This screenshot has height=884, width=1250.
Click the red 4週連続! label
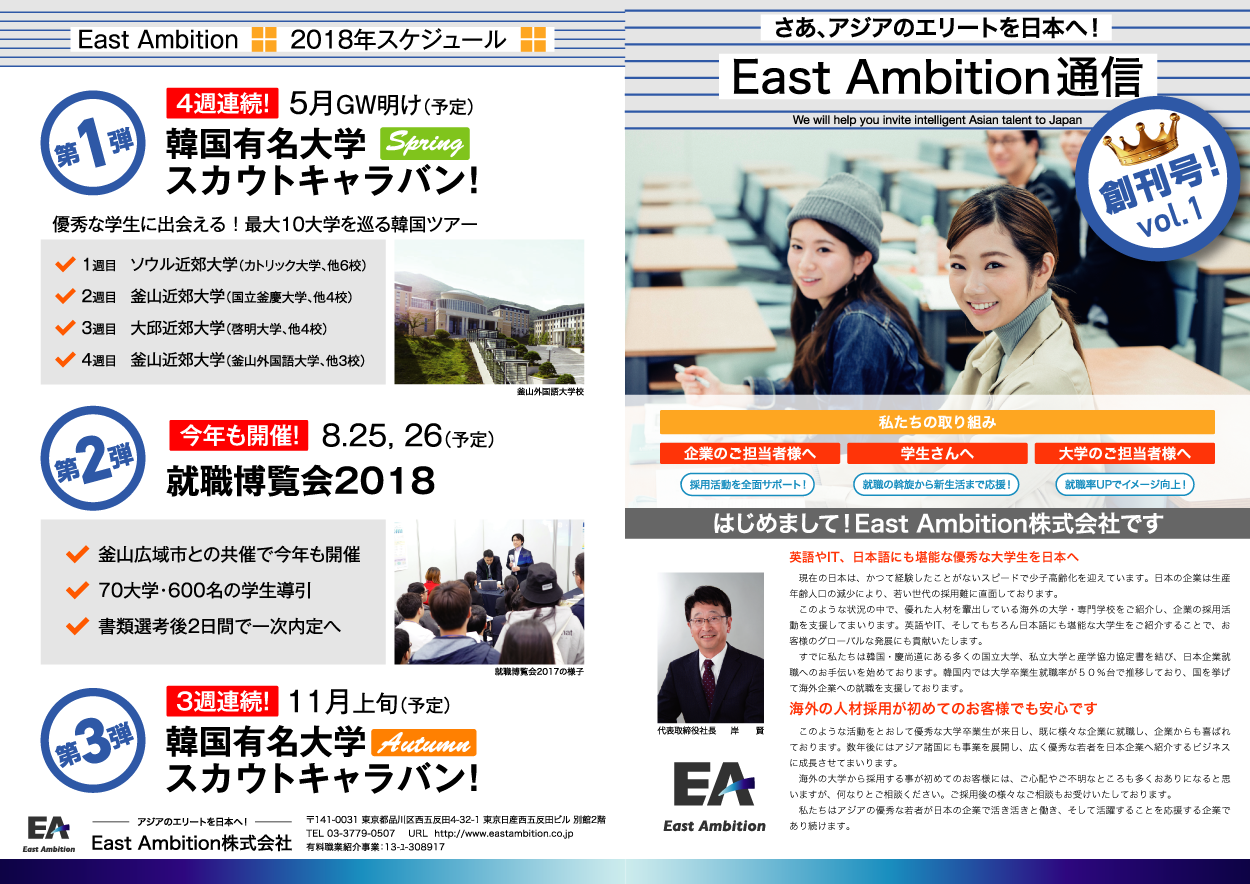(x=221, y=104)
